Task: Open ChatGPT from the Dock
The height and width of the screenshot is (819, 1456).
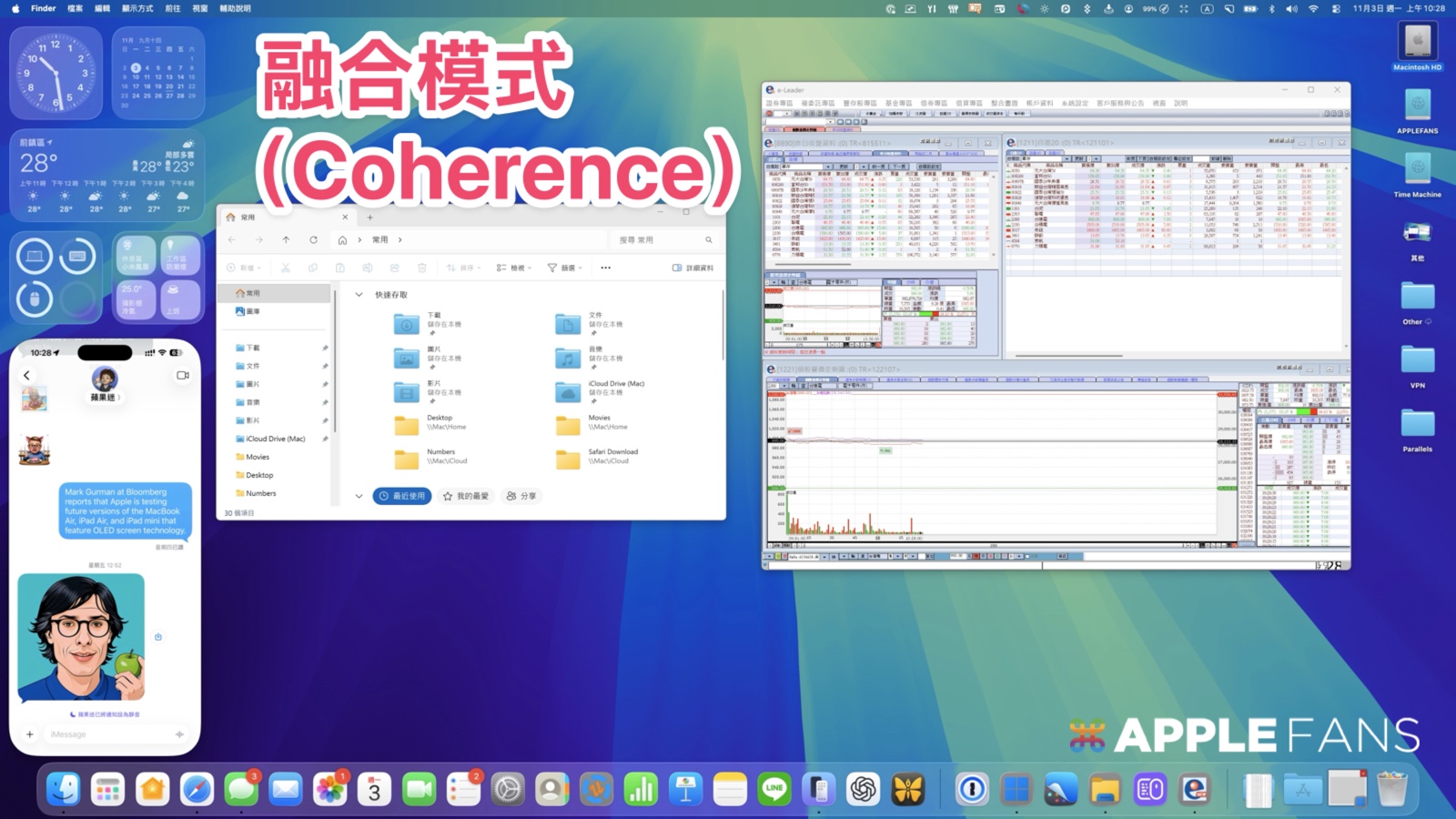Action: (x=863, y=790)
